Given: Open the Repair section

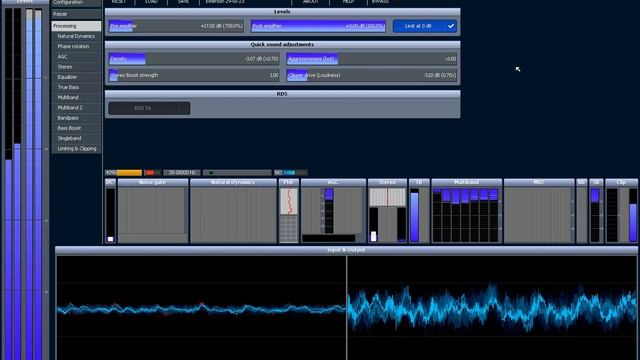Looking at the screenshot, I should coord(76,14).
